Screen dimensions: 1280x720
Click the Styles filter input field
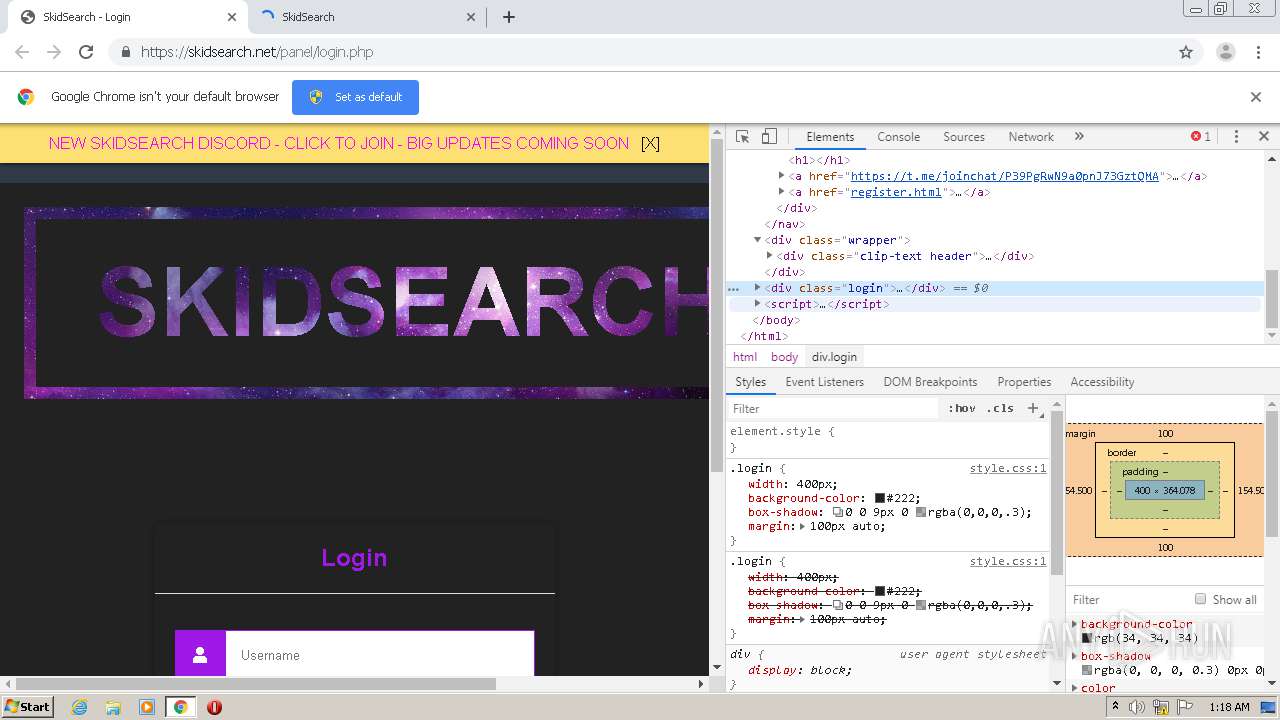click(x=835, y=408)
